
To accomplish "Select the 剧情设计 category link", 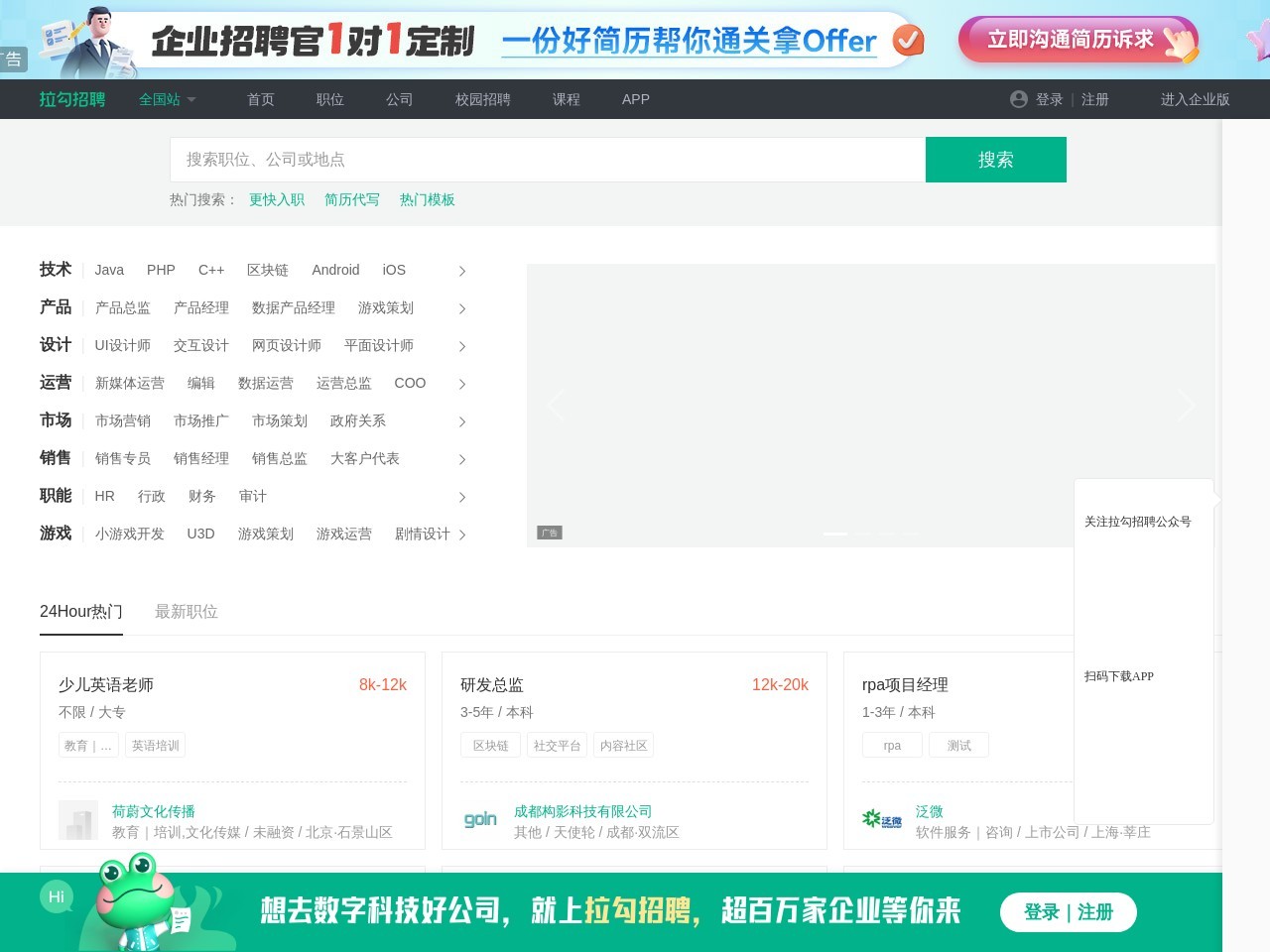I will coord(423,534).
